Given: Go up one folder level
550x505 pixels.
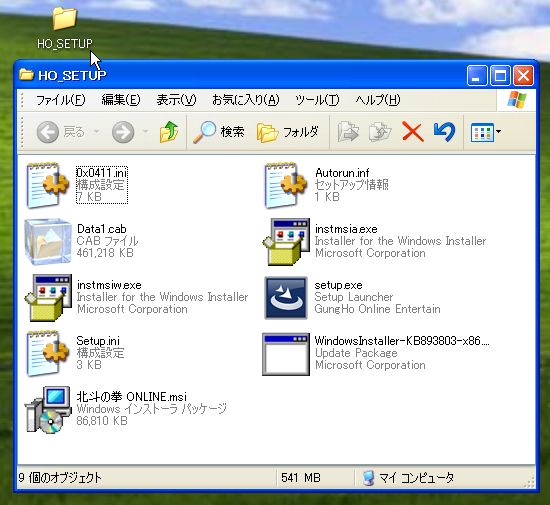Looking at the screenshot, I should click(169, 132).
